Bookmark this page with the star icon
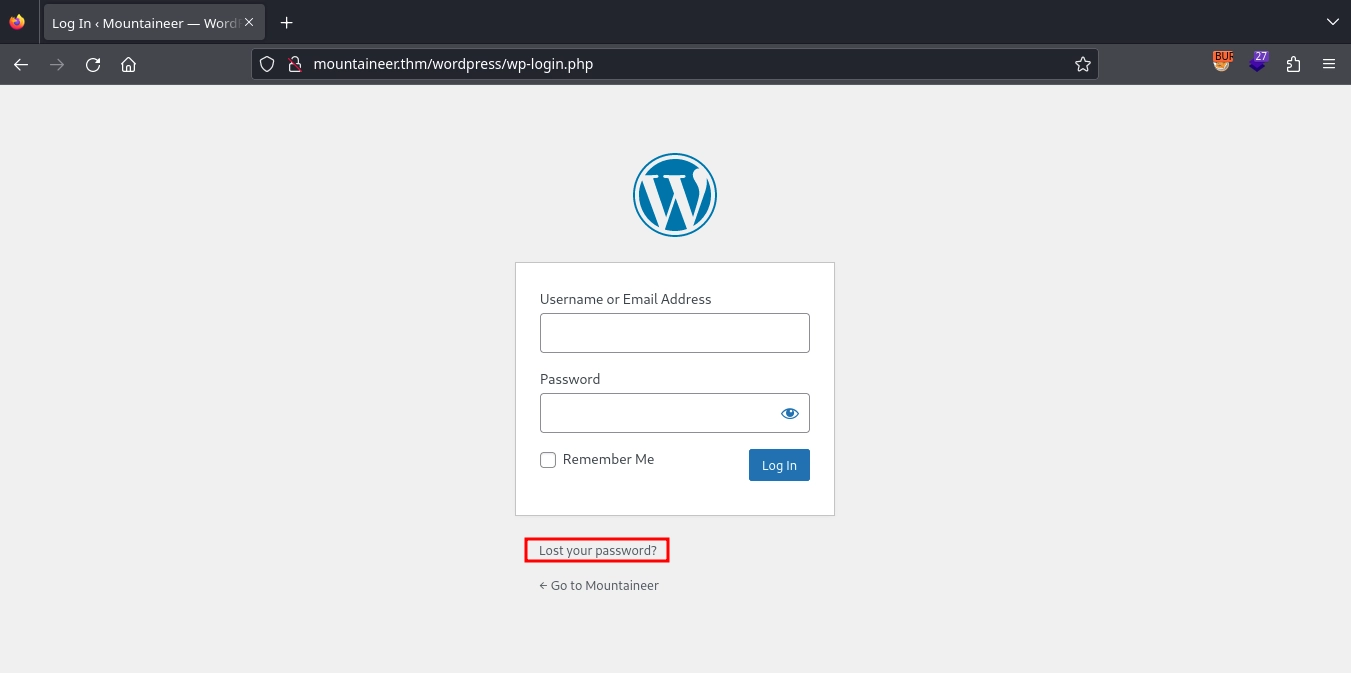The image size is (1351, 673). pyautogui.click(x=1082, y=64)
